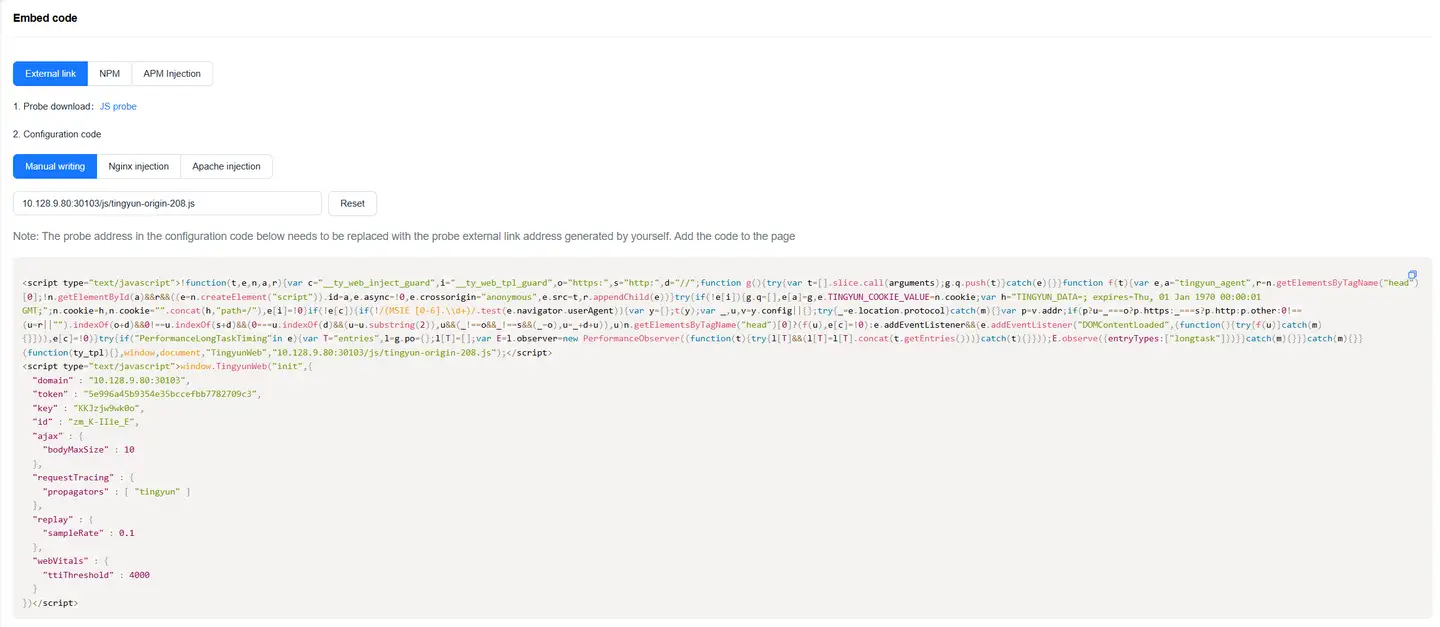Click the Embed code heading
Image resolution: width=1440 pixels, height=627 pixels.
(45, 18)
